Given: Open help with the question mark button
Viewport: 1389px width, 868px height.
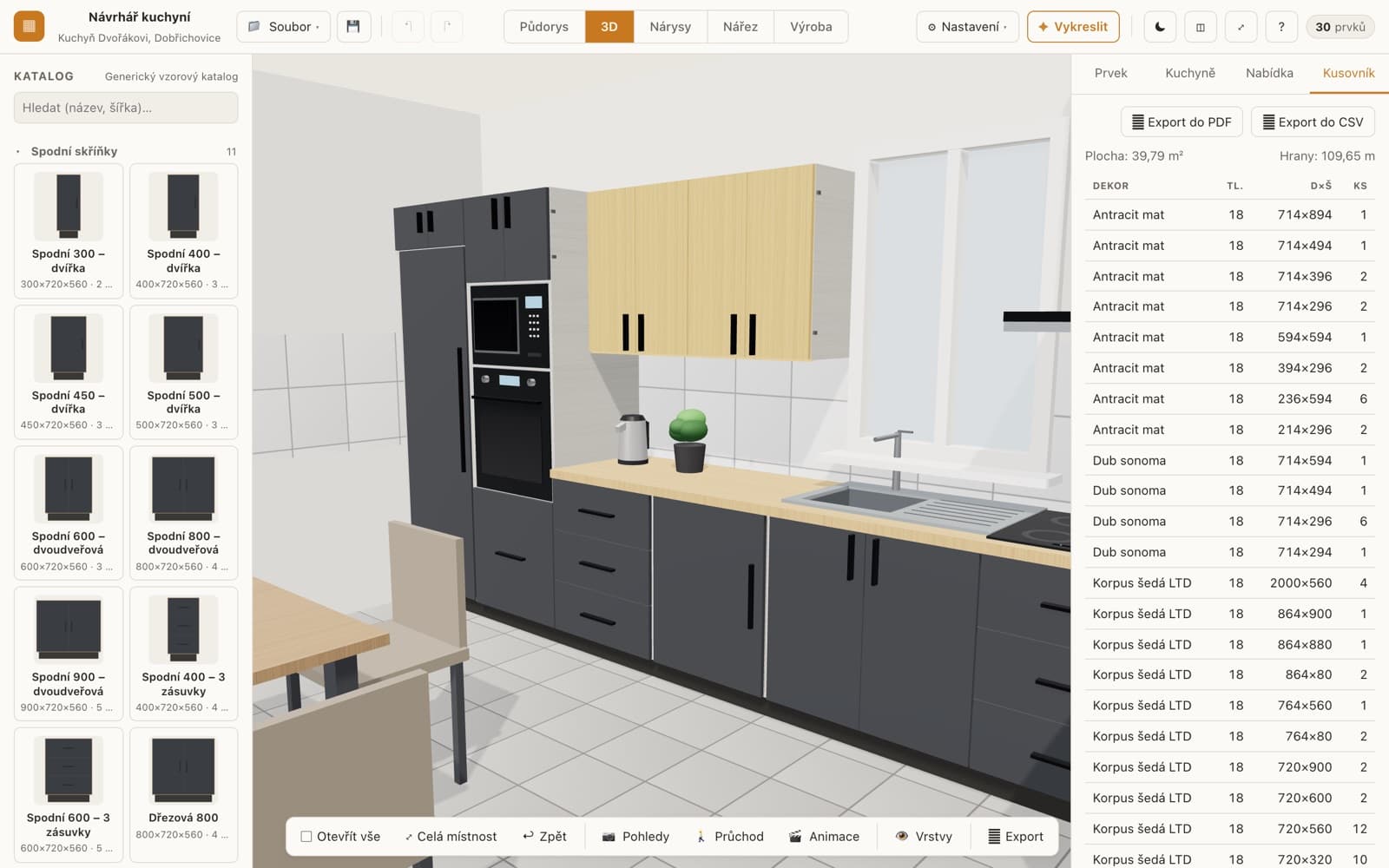Looking at the screenshot, I should tap(1281, 27).
